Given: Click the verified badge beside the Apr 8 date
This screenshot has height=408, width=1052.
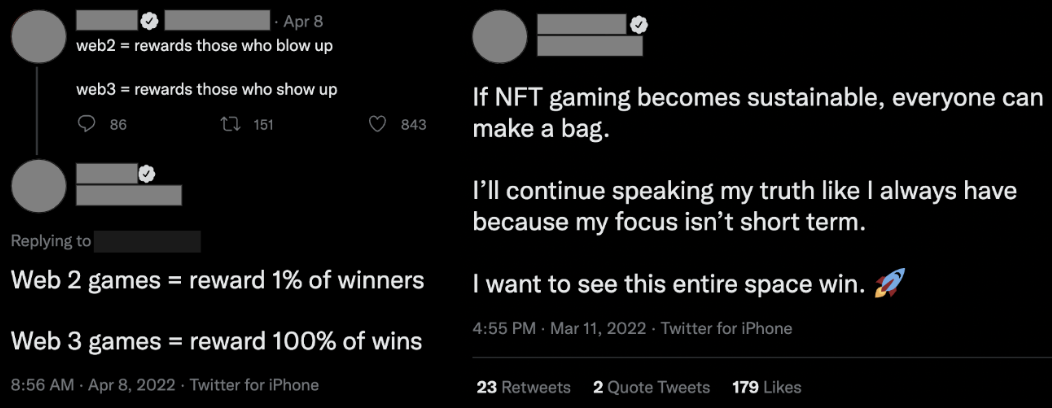Looking at the screenshot, I should point(150,20).
